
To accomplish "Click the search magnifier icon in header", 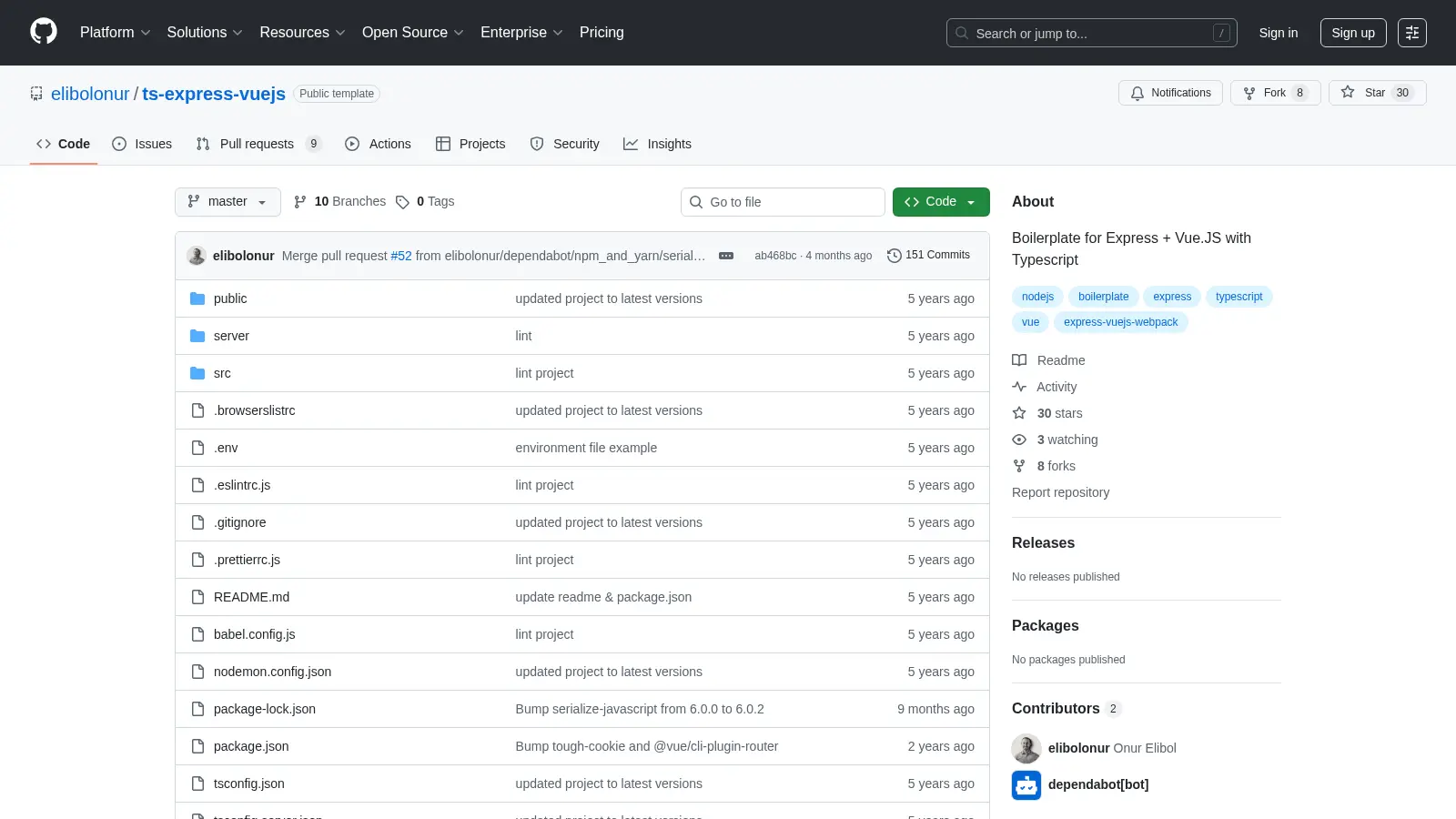I will [962, 33].
